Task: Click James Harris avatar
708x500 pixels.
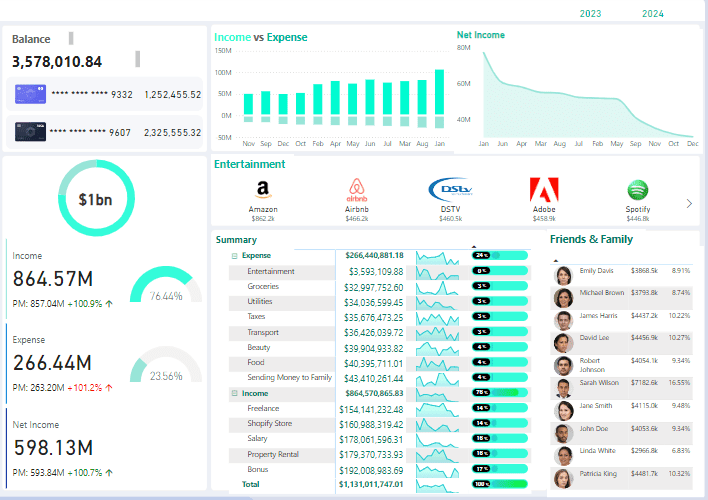Action: tap(563, 320)
